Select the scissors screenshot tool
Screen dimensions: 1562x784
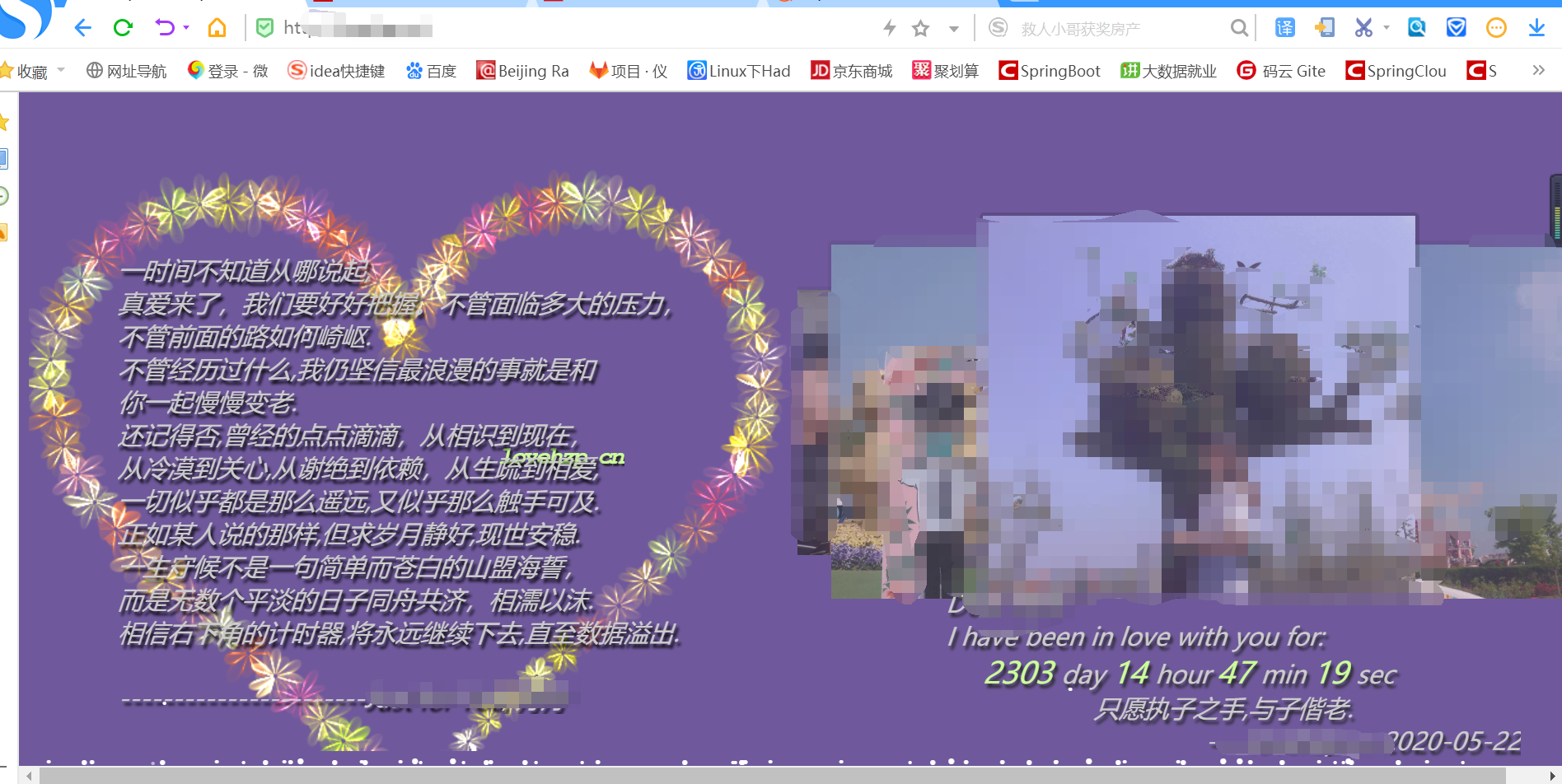[x=1363, y=28]
